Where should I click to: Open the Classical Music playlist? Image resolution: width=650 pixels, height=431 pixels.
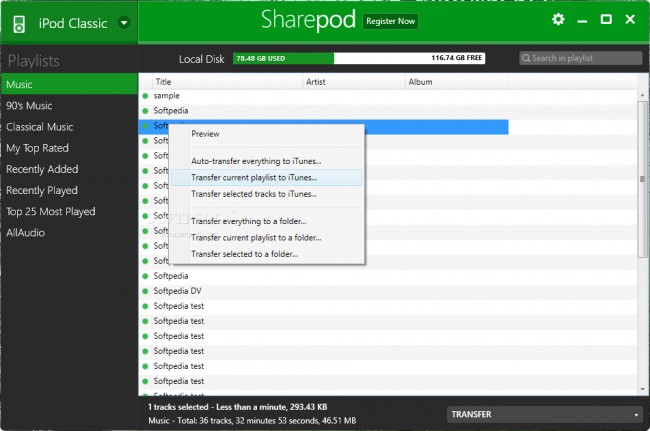click(40, 127)
